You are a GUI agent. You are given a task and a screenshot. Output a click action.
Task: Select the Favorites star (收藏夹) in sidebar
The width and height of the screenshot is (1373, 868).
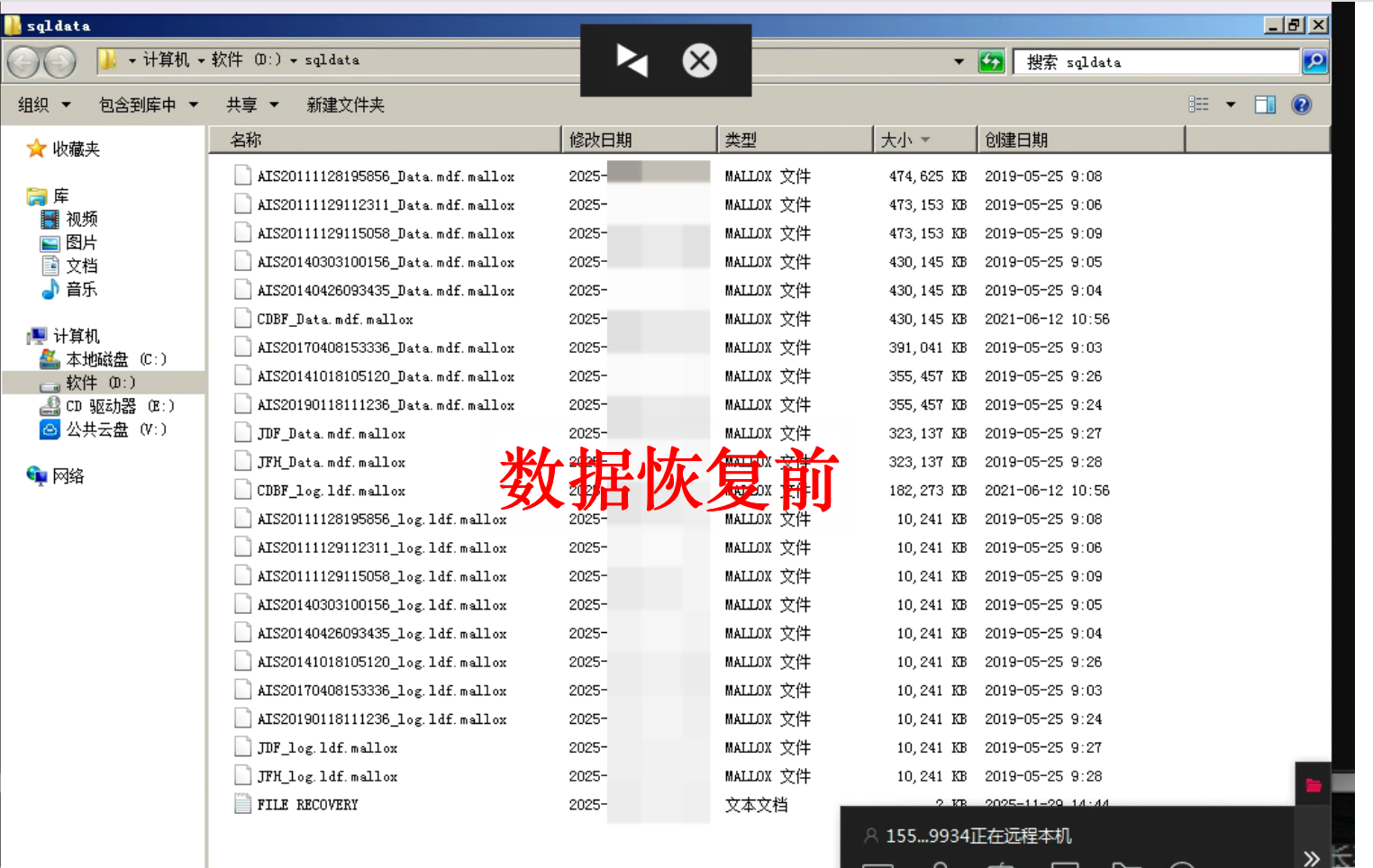click(63, 149)
